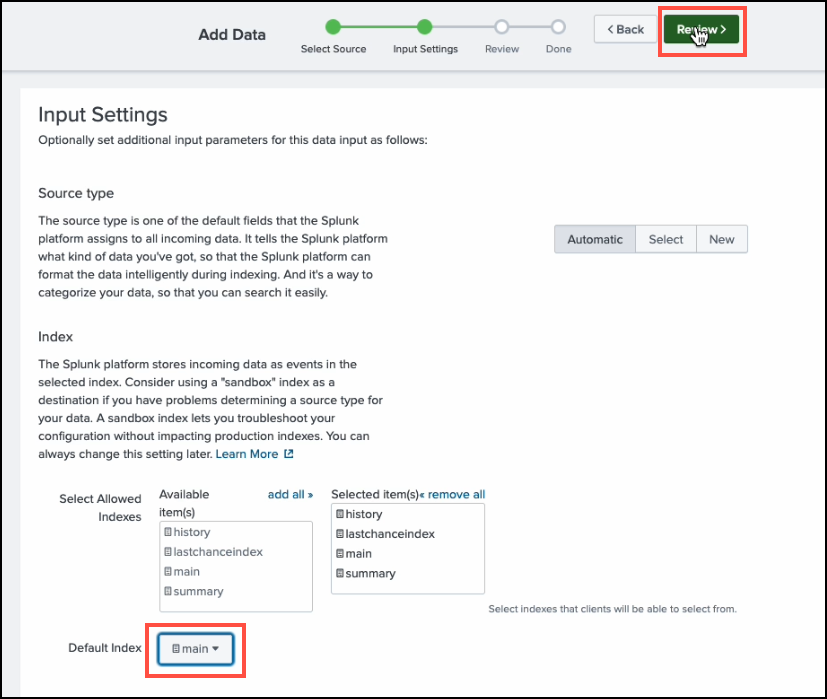The image size is (827, 699).
Task: Click the Input Settings step circle
Action: pyautogui.click(x=425, y=27)
